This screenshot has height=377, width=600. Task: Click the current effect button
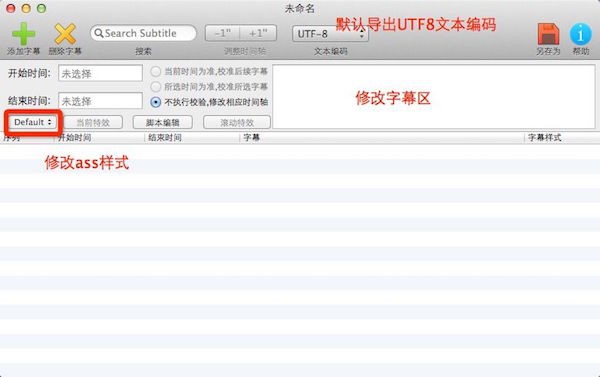click(x=93, y=122)
